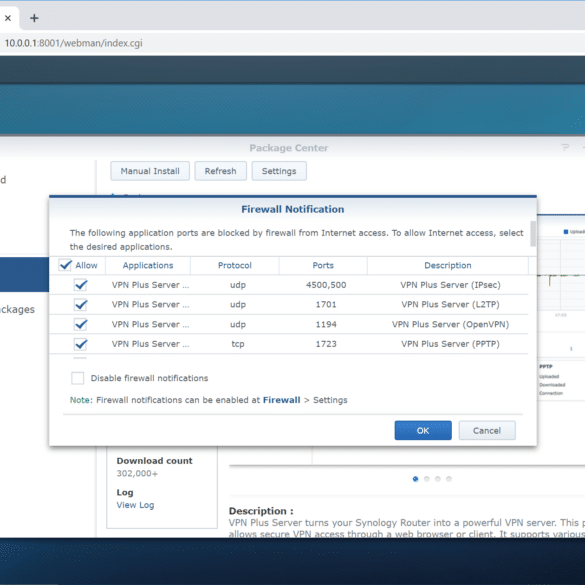The image size is (585, 585).
Task: Sort by Ports column header
Action: [323, 265]
